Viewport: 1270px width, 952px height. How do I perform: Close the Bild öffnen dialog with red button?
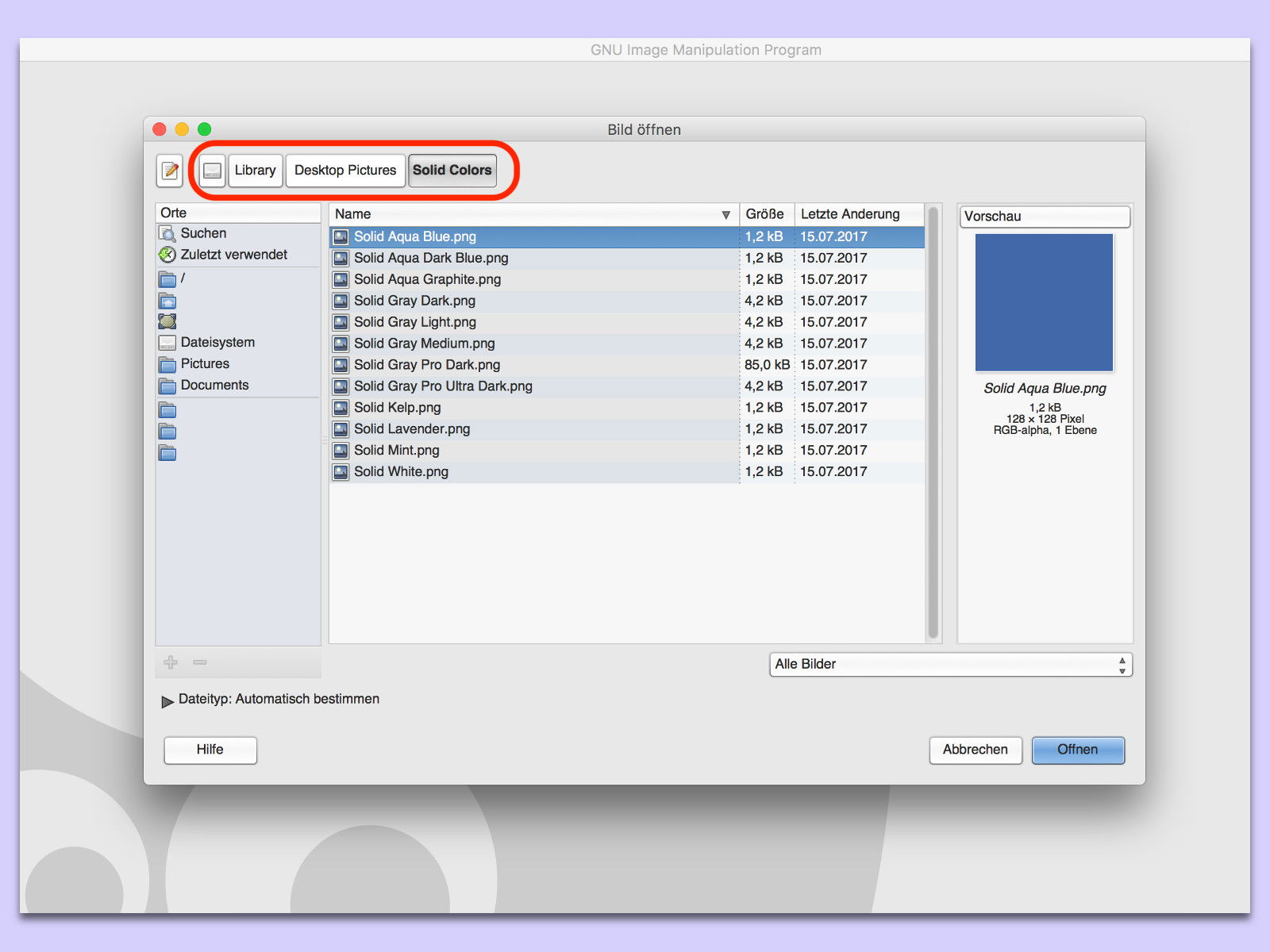point(160,129)
